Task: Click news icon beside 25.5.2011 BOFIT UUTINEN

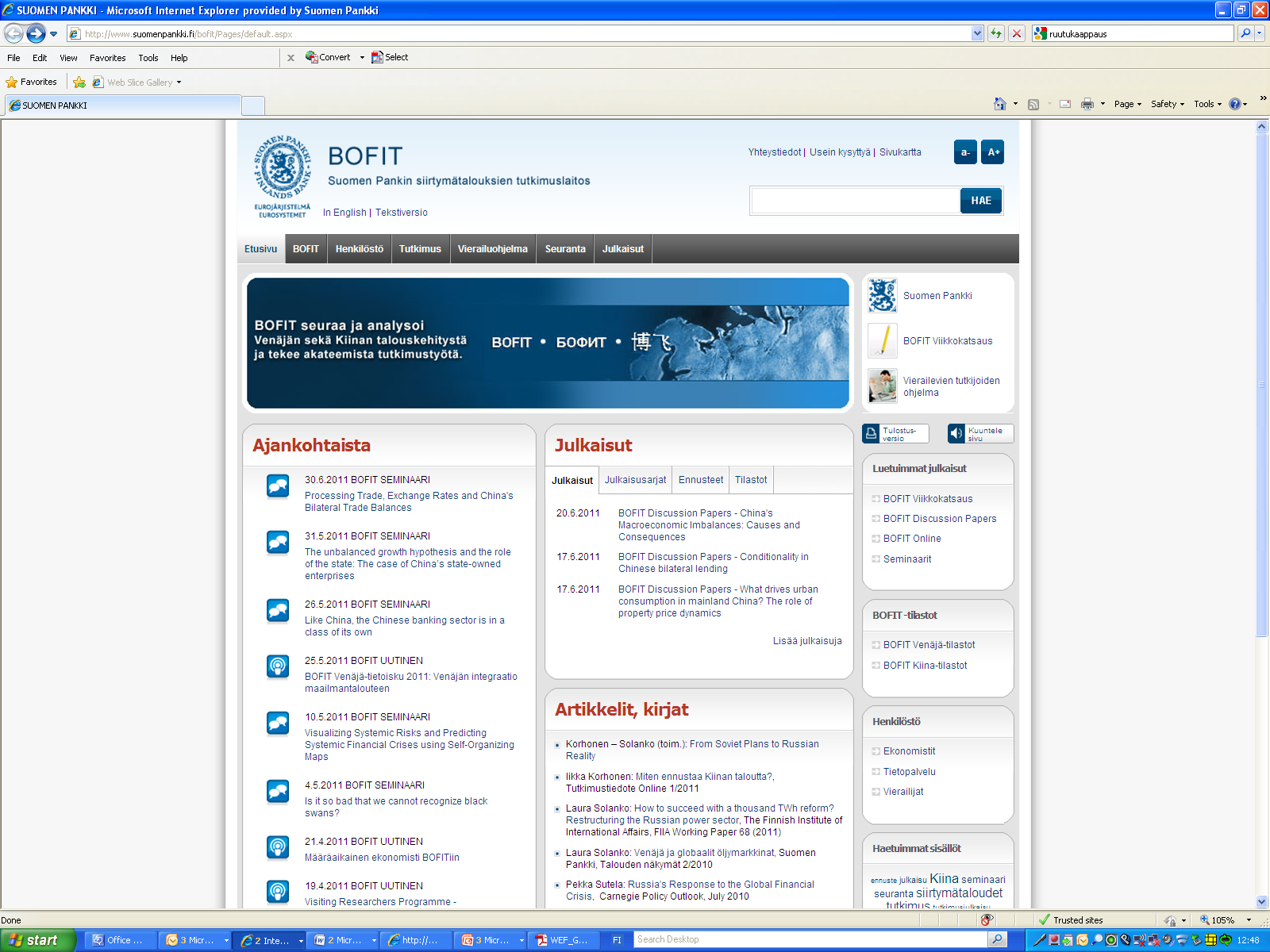Action: 278,666
